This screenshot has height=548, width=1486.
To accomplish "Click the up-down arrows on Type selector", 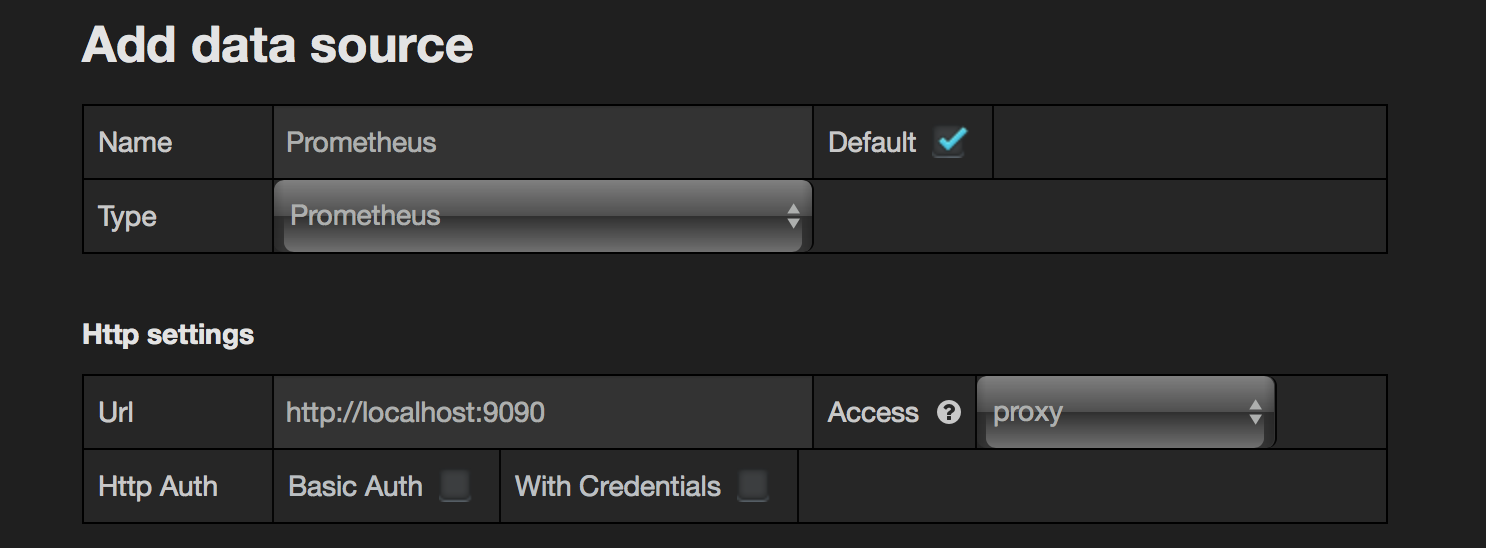I will pos(793,216).
